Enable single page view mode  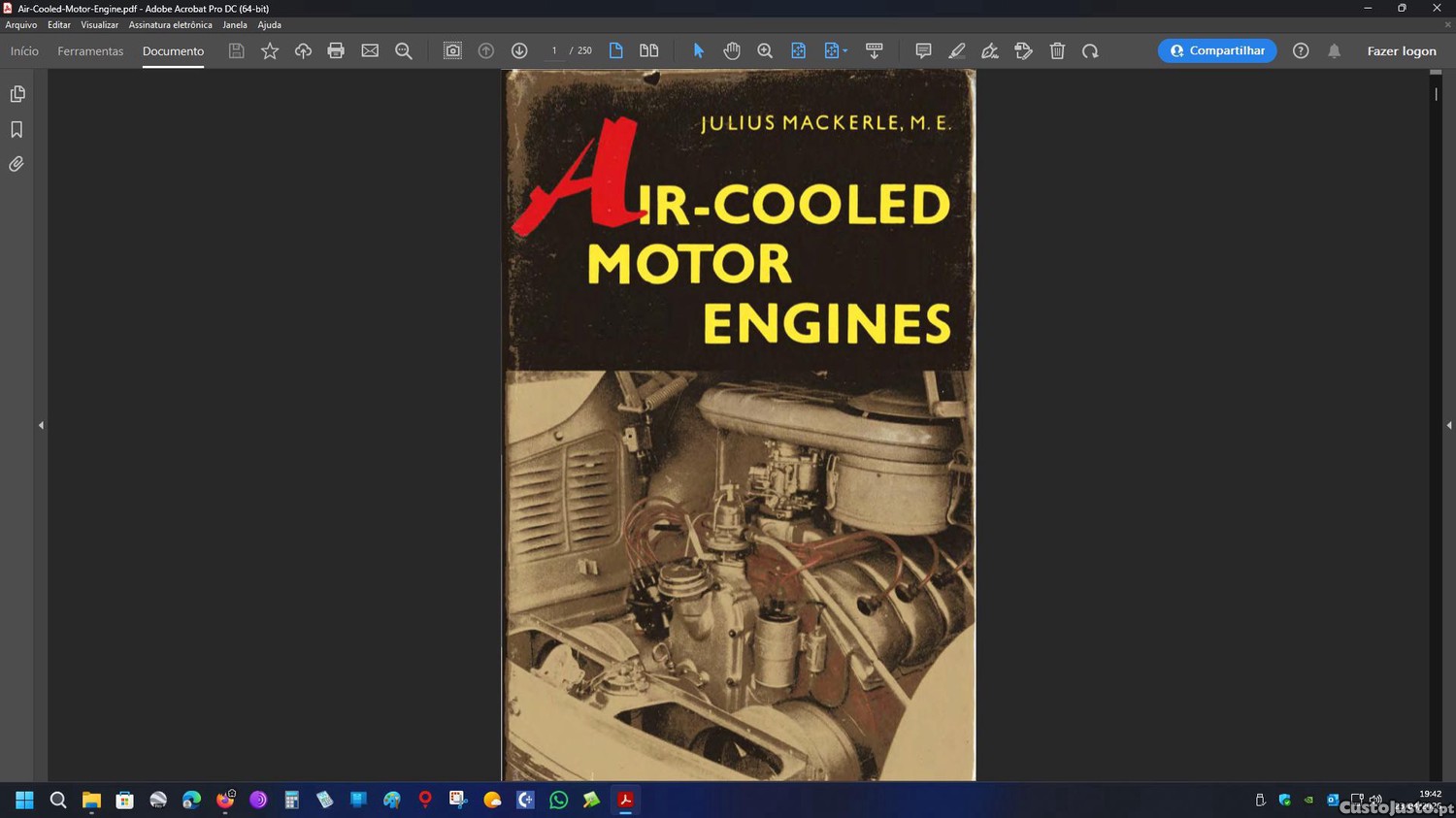(616, 50)
